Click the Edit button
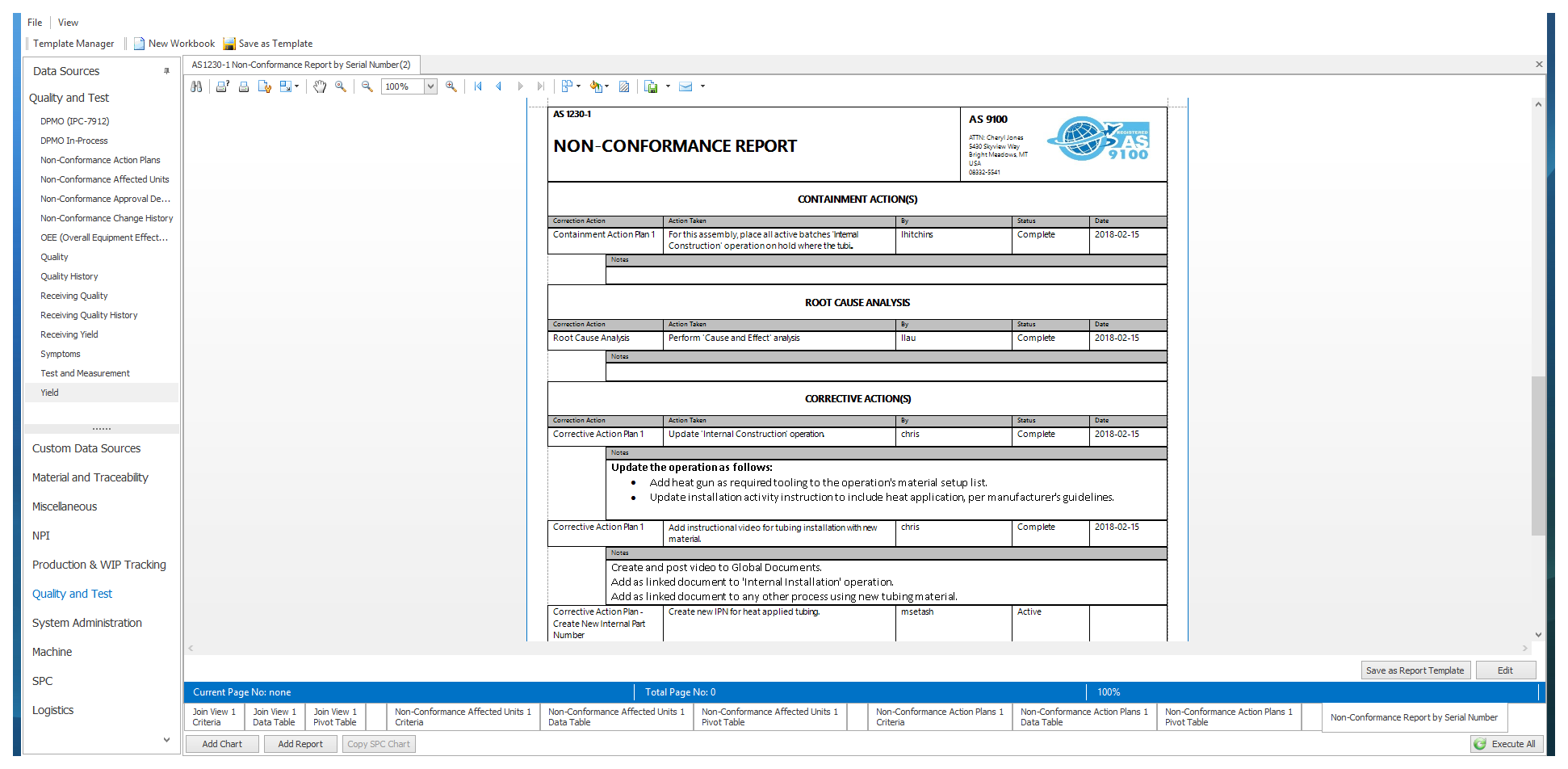The height and width of the screenshot is (769, 1568). [1505, 670]
